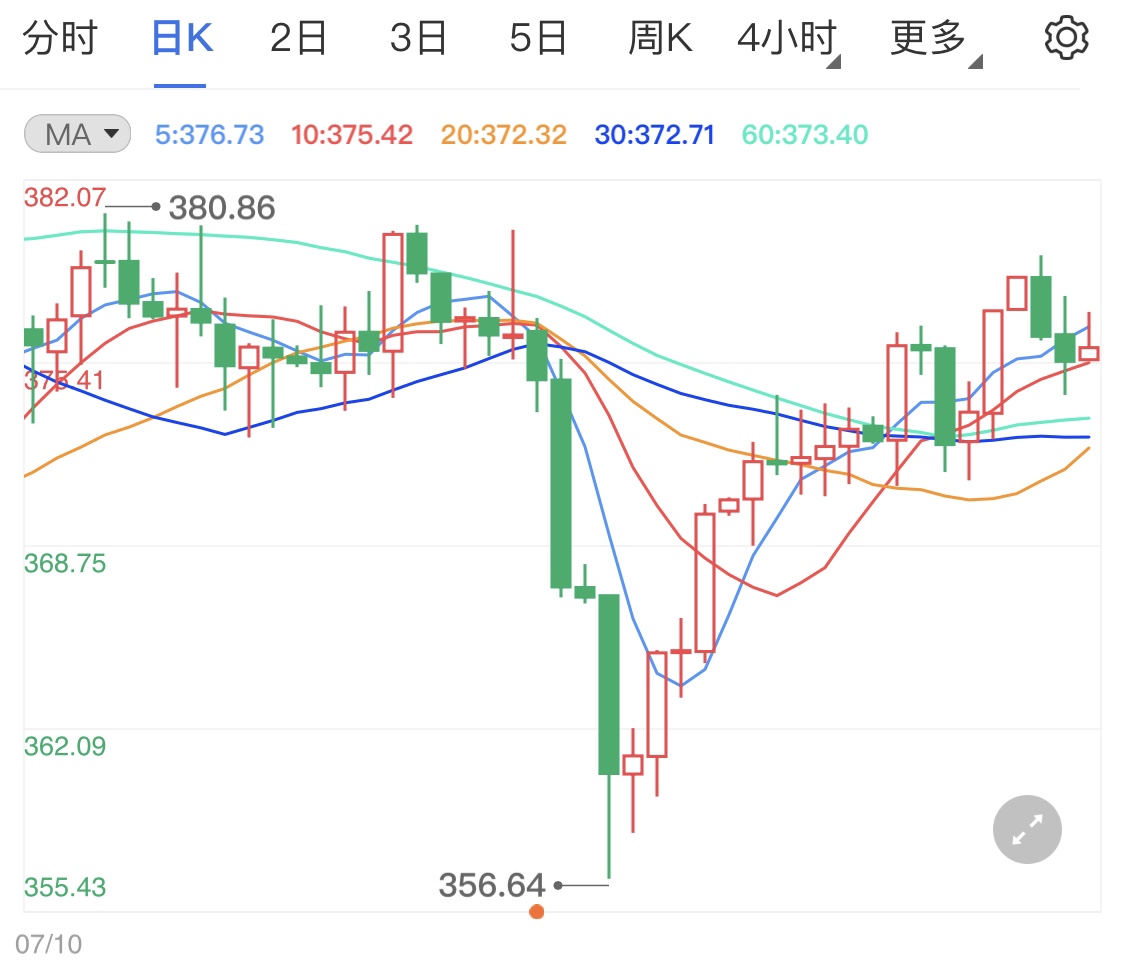This screenshot has width=1125, height=969.
Task: Switch to 周K weekly view
Action: click(x=660, y=38)
